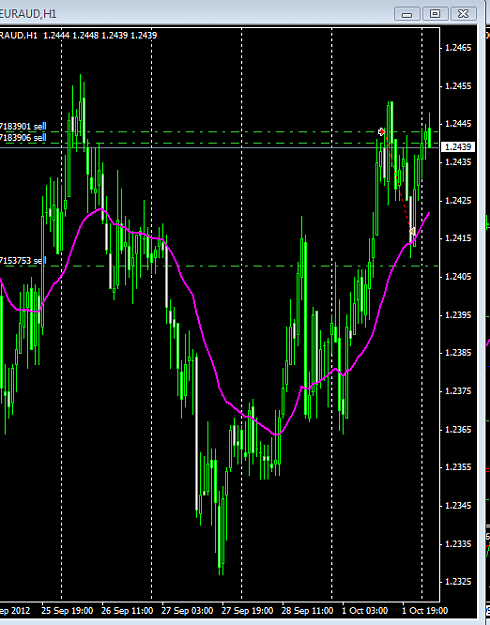This screenshot has width=490, height=625.
Task: Select the 7153753 sell order line label
Action: (23, 261)
